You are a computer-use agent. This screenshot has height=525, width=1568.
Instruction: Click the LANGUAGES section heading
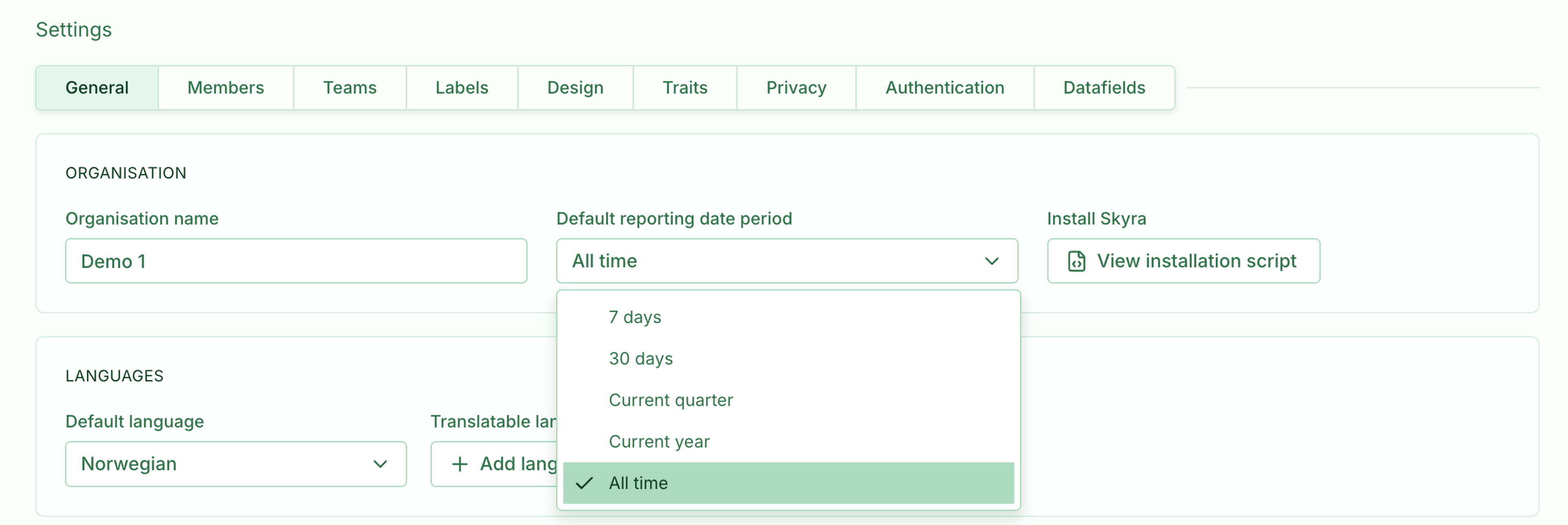click(114, 376)
